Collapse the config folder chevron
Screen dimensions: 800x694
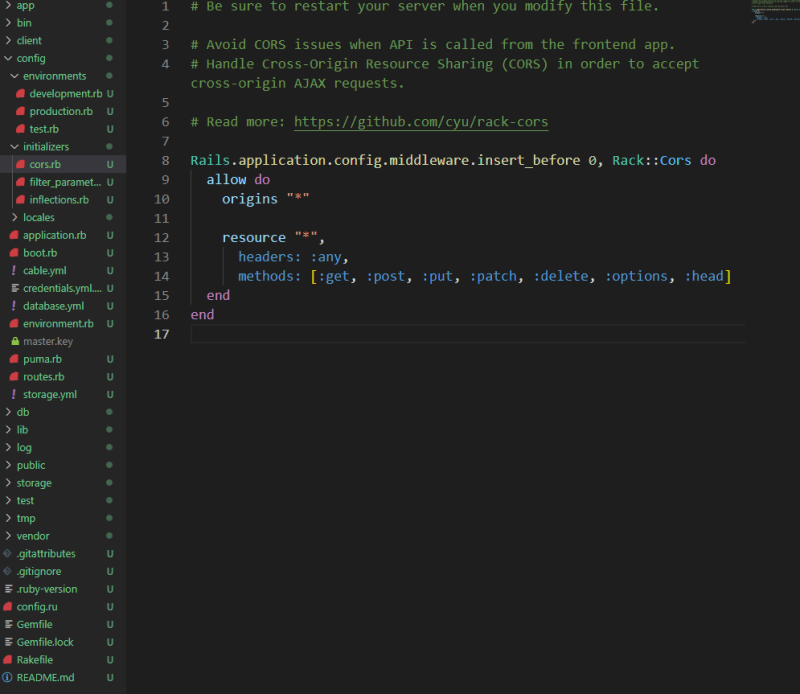(x=8, y=58)
